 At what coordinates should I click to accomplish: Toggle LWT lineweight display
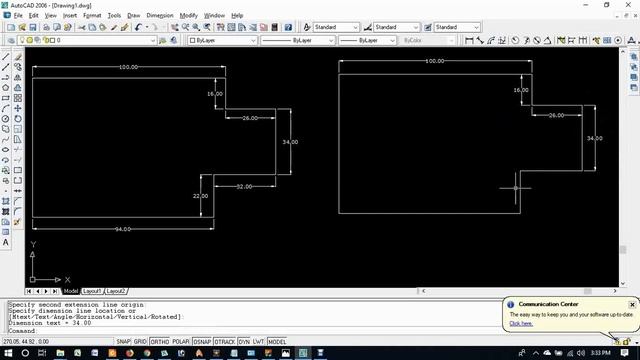click(258, 342)
